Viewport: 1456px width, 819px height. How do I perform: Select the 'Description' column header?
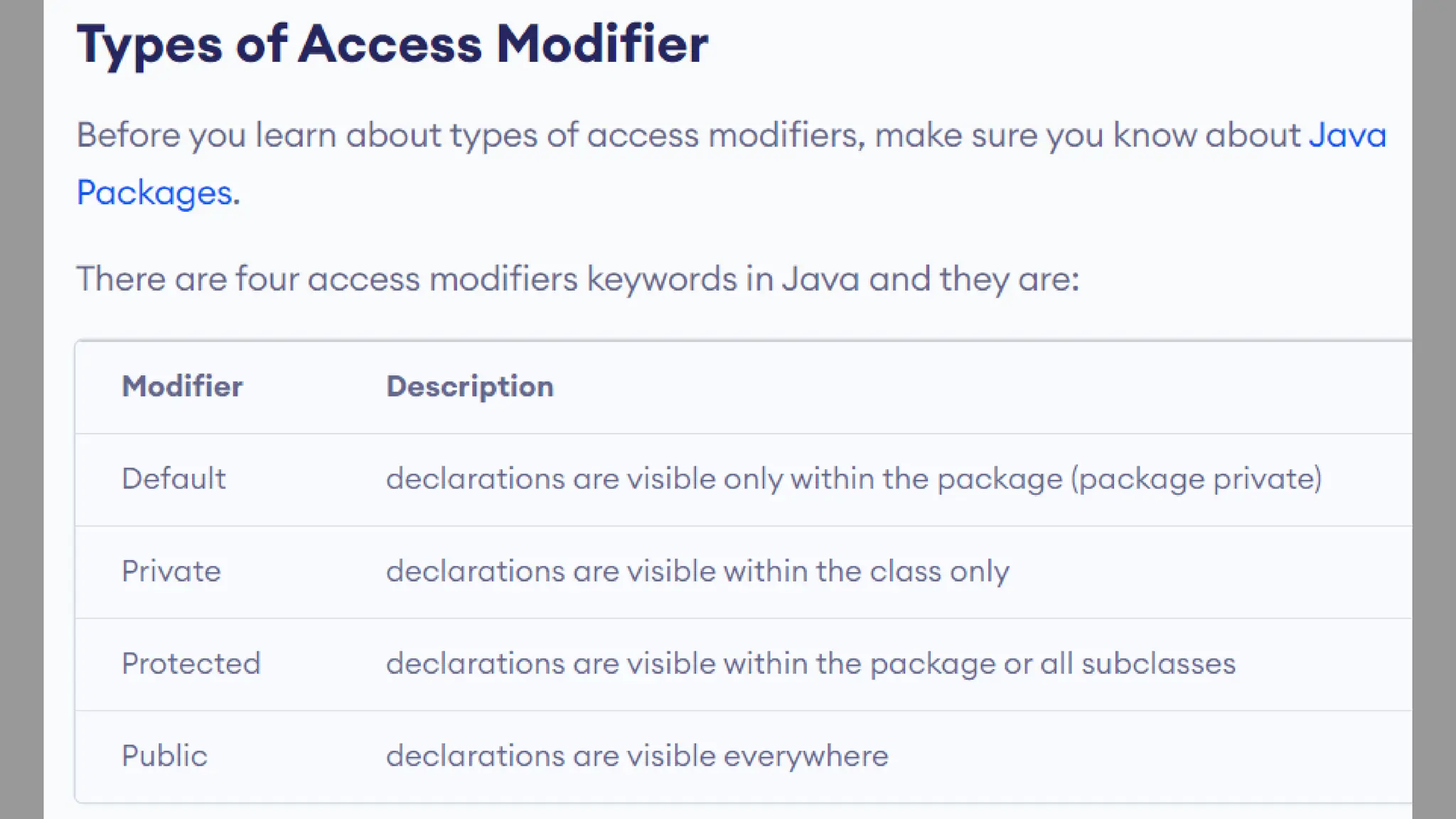(x=469, y=386)
